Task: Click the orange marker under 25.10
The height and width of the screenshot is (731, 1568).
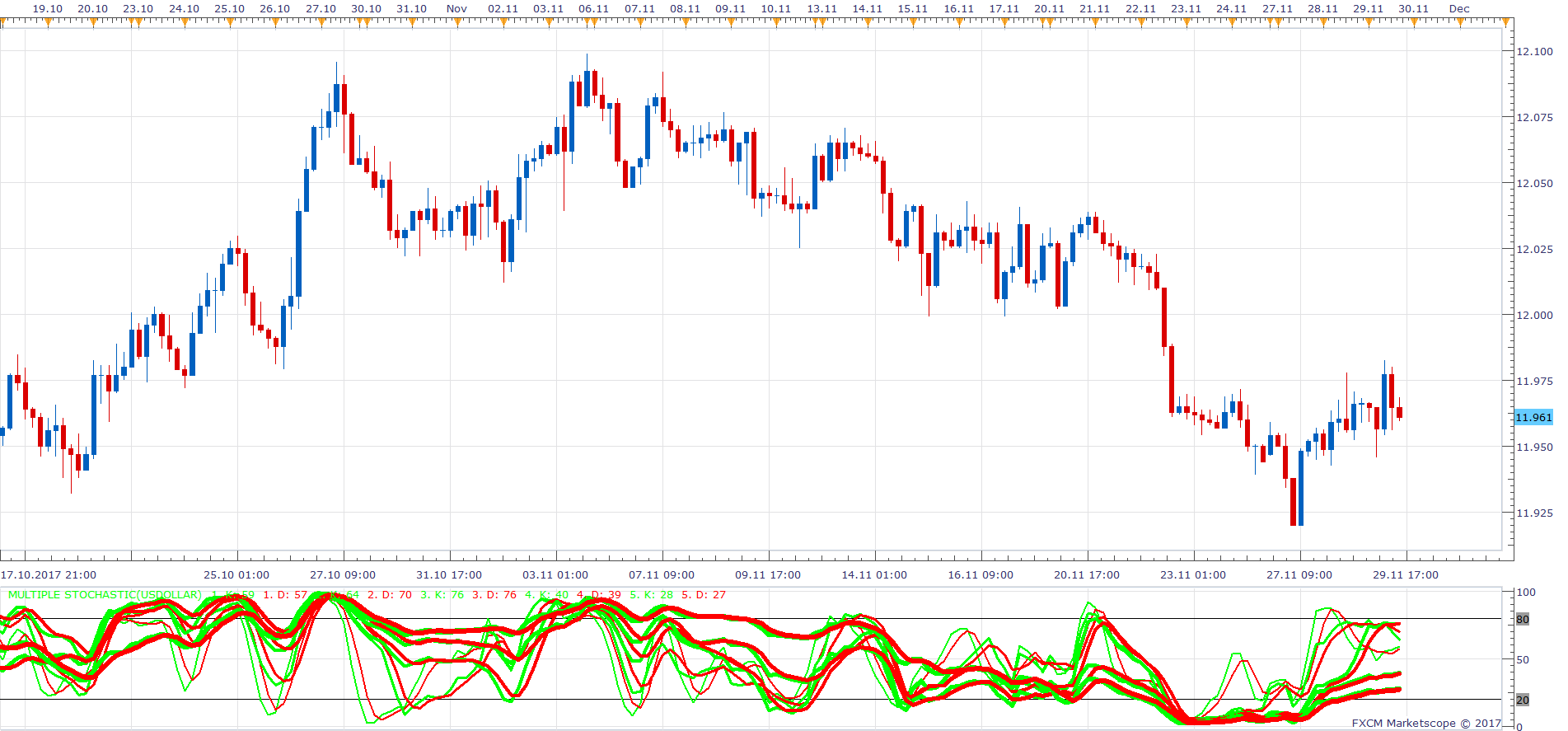Action: point(230,22)
